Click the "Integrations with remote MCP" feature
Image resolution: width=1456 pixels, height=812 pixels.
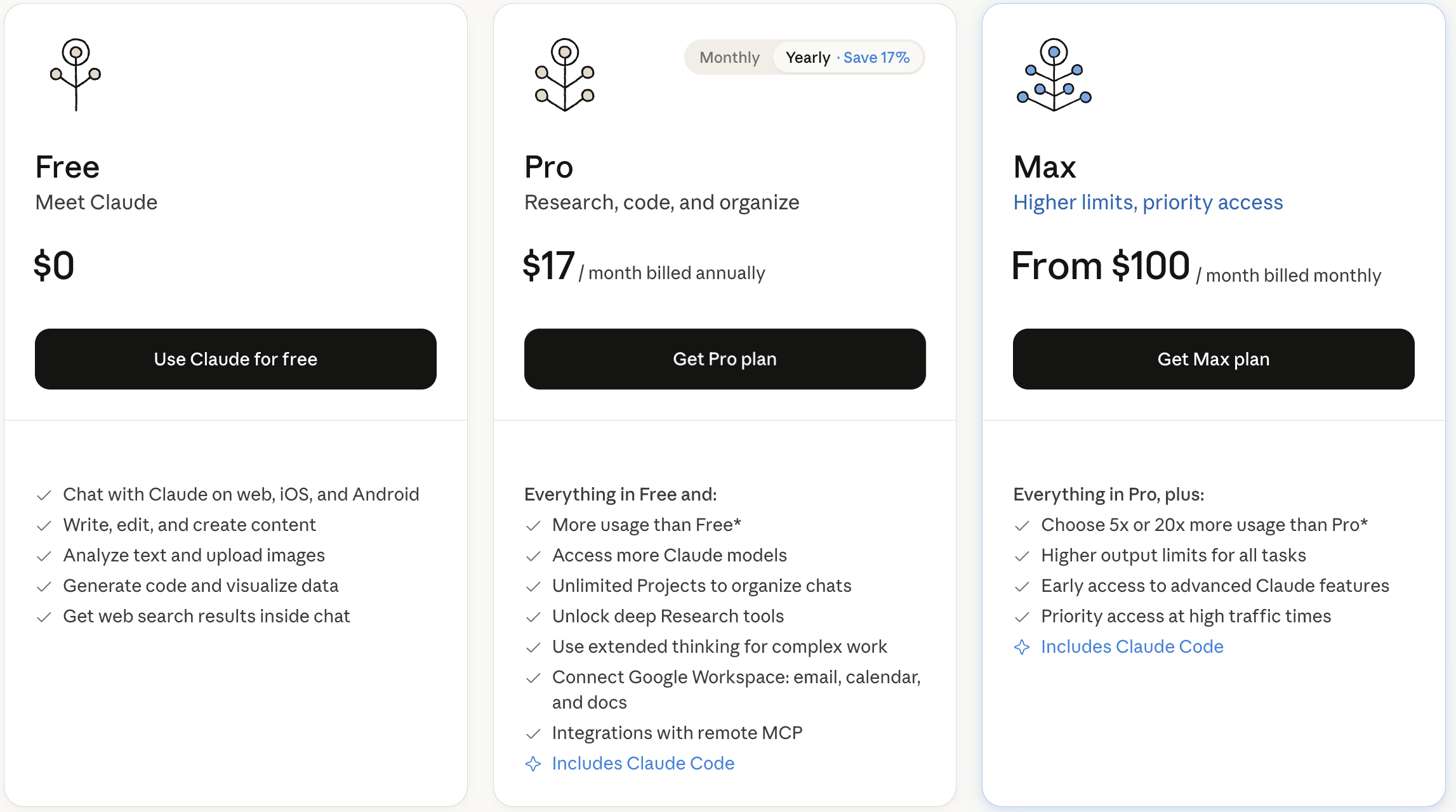click(x=677, y=733)
